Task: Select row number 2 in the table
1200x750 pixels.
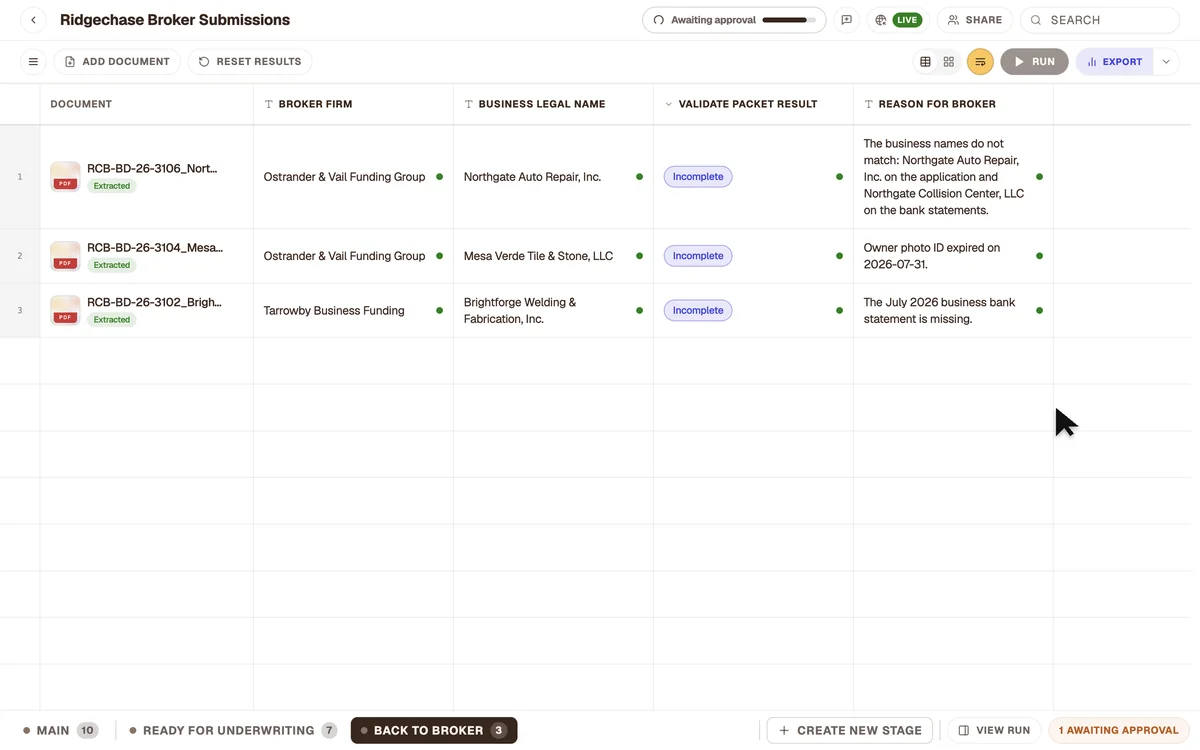Action: pyautogui.click(x=19, y=256)
